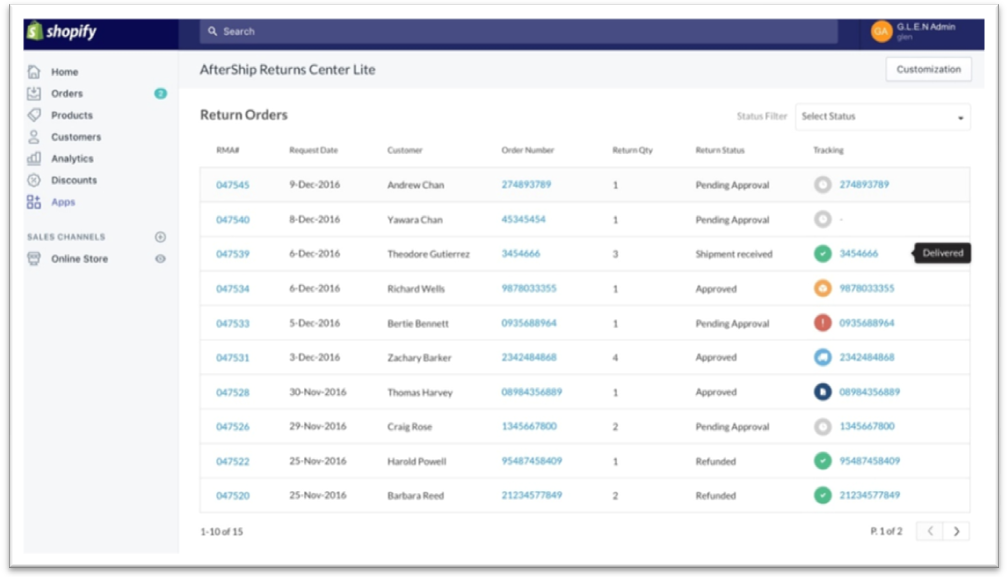Open RMA 047540

pyautogui.click(x=233, y=220)
